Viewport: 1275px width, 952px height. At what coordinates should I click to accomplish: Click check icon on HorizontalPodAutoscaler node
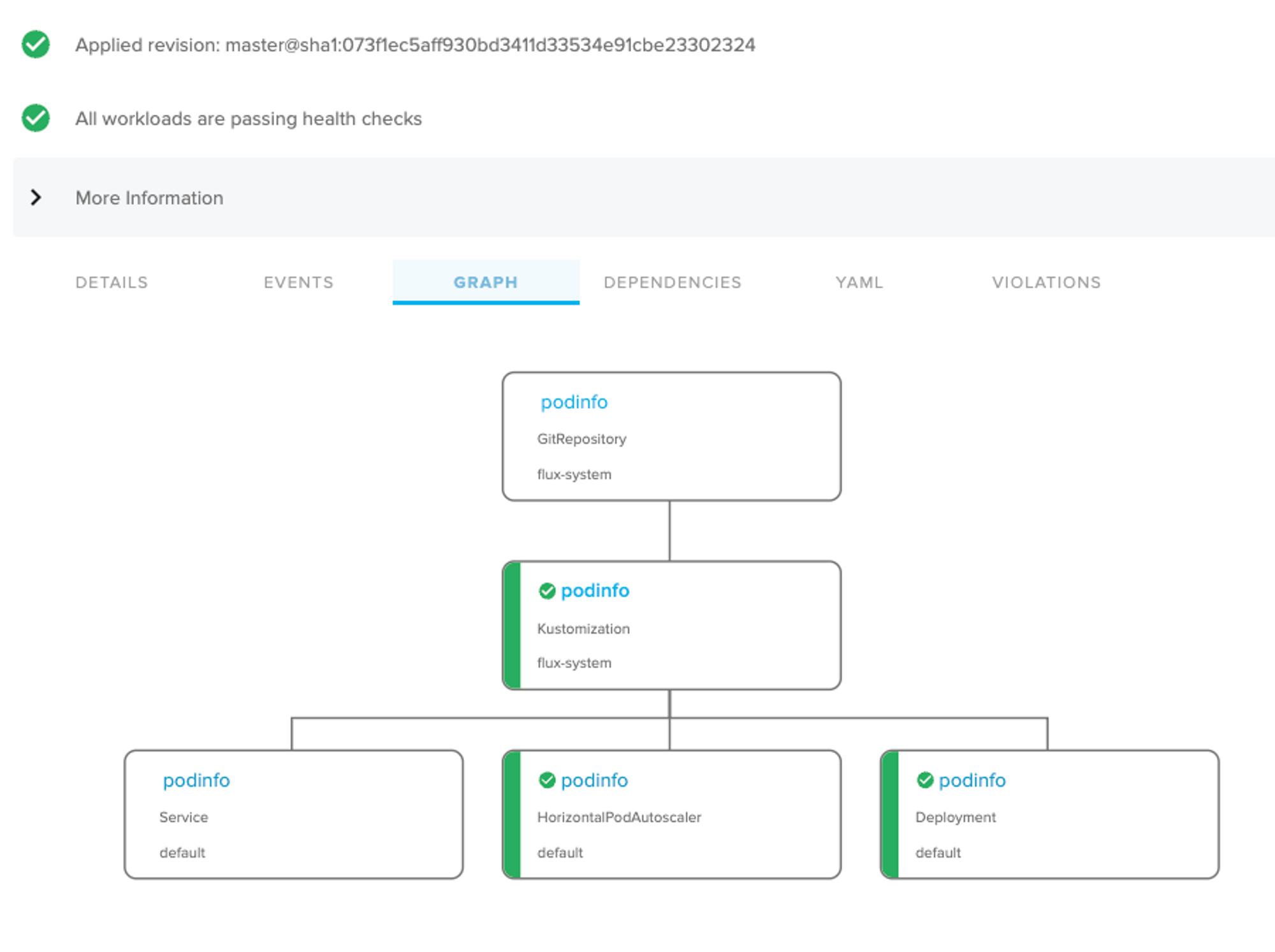tap(547, 780)
